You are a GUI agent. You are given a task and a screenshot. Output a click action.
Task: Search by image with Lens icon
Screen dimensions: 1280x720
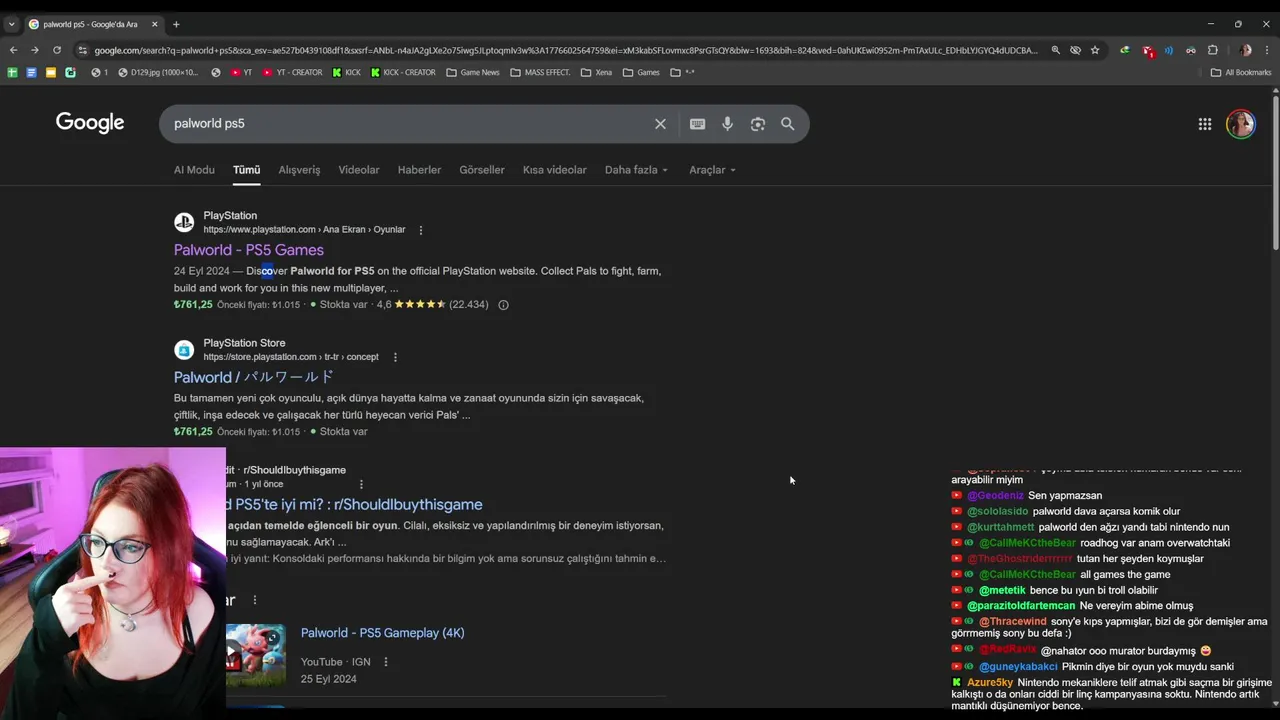757,124
